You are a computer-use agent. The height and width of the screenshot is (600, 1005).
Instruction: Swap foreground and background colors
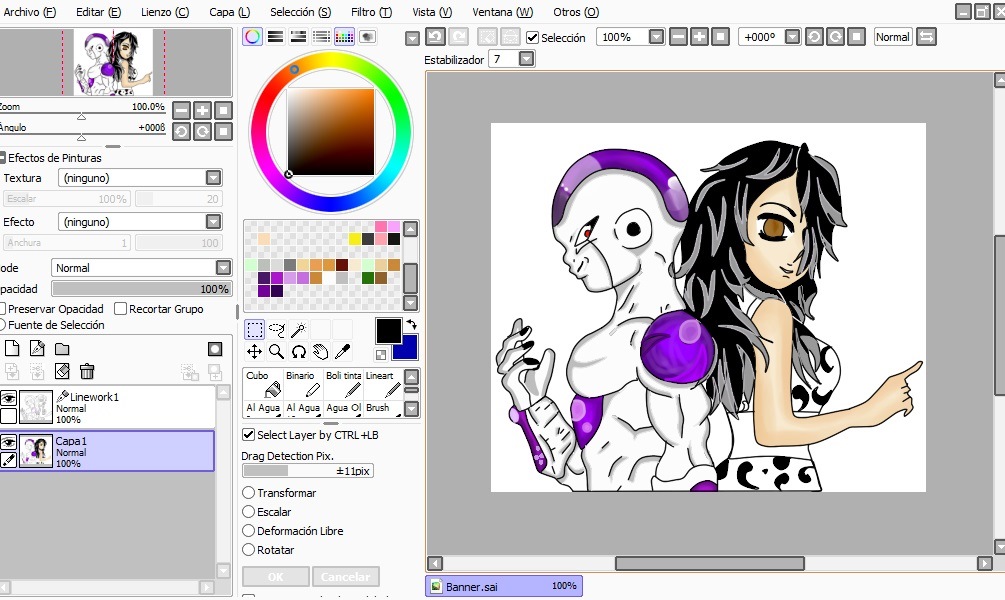[x=412, y=325]
